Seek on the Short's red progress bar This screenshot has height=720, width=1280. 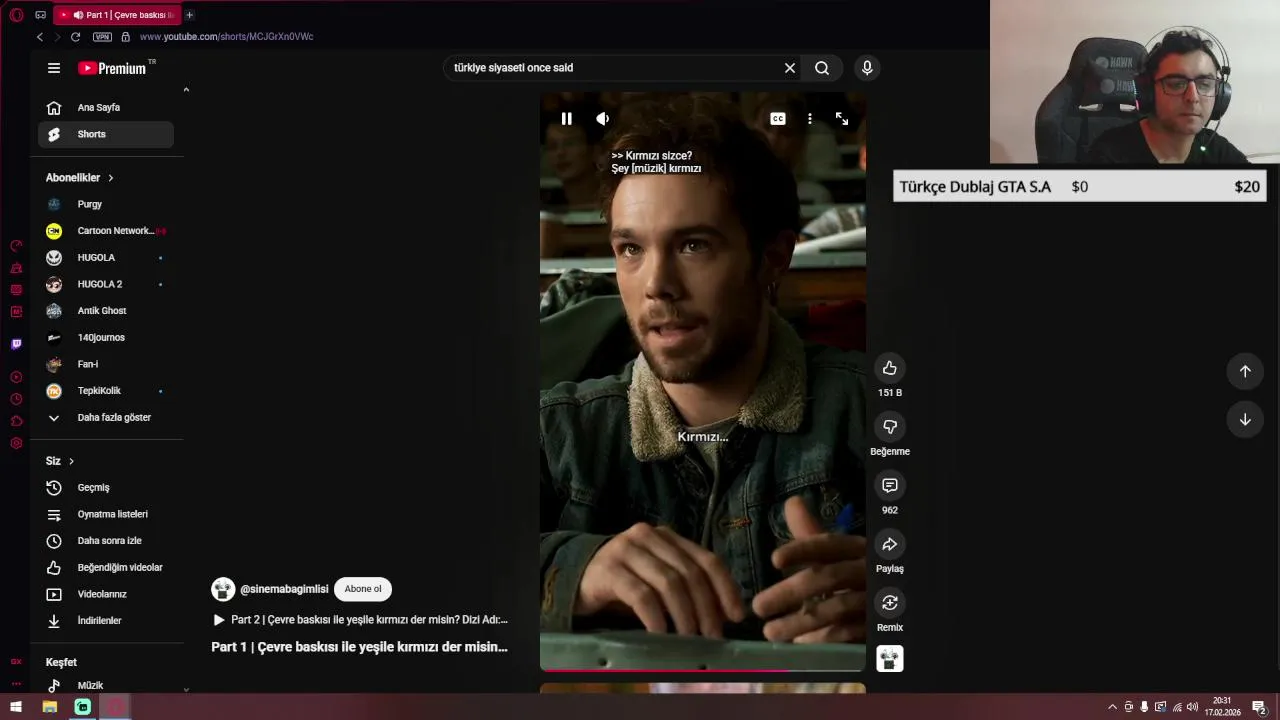tap(702, 670)
